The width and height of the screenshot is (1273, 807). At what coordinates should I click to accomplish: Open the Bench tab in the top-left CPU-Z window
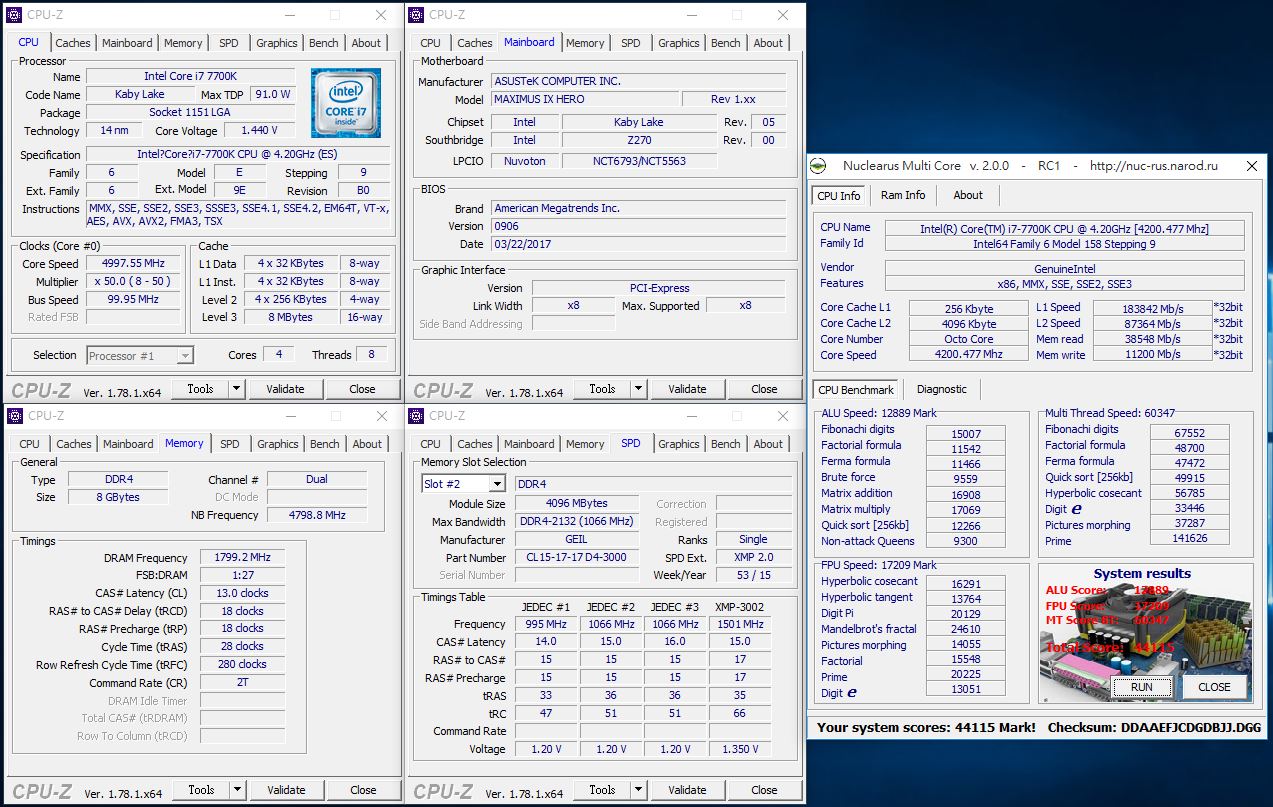[x=324, y=43]
